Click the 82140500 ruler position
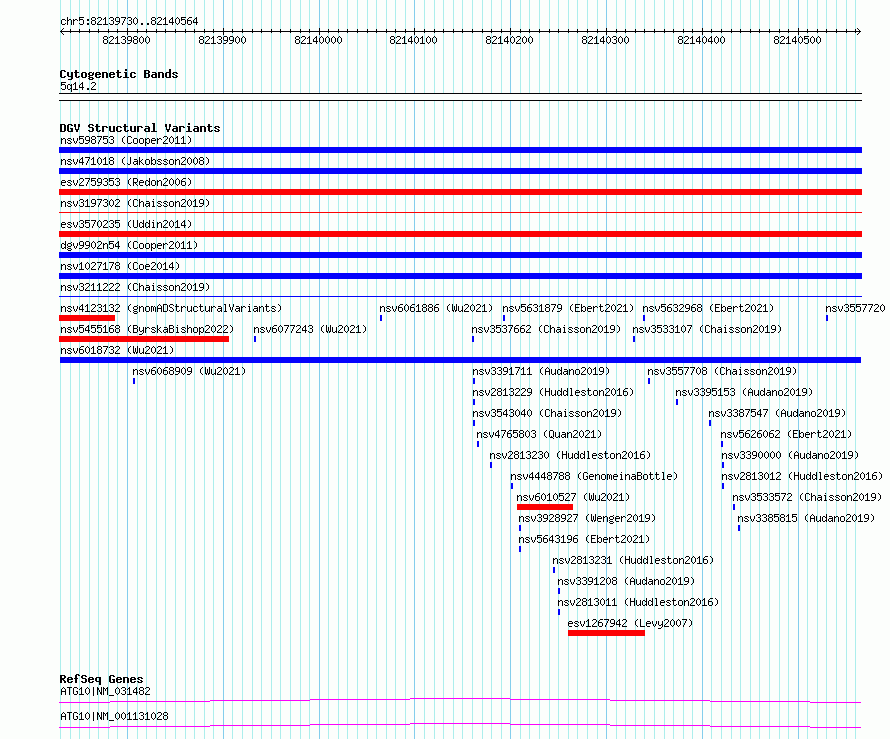The width and height of the screenshot is (890, 739). pyautogui.click(x=797, y=40)
